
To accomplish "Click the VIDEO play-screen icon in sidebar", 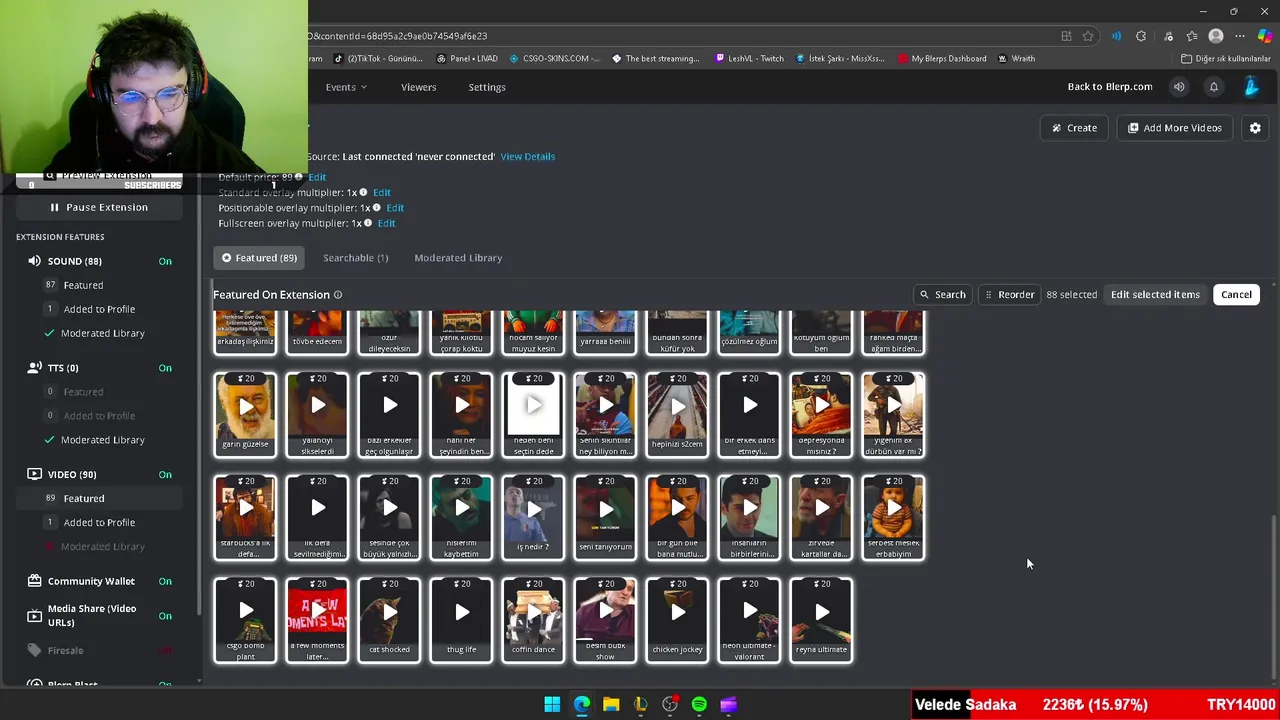I will 34,474.
